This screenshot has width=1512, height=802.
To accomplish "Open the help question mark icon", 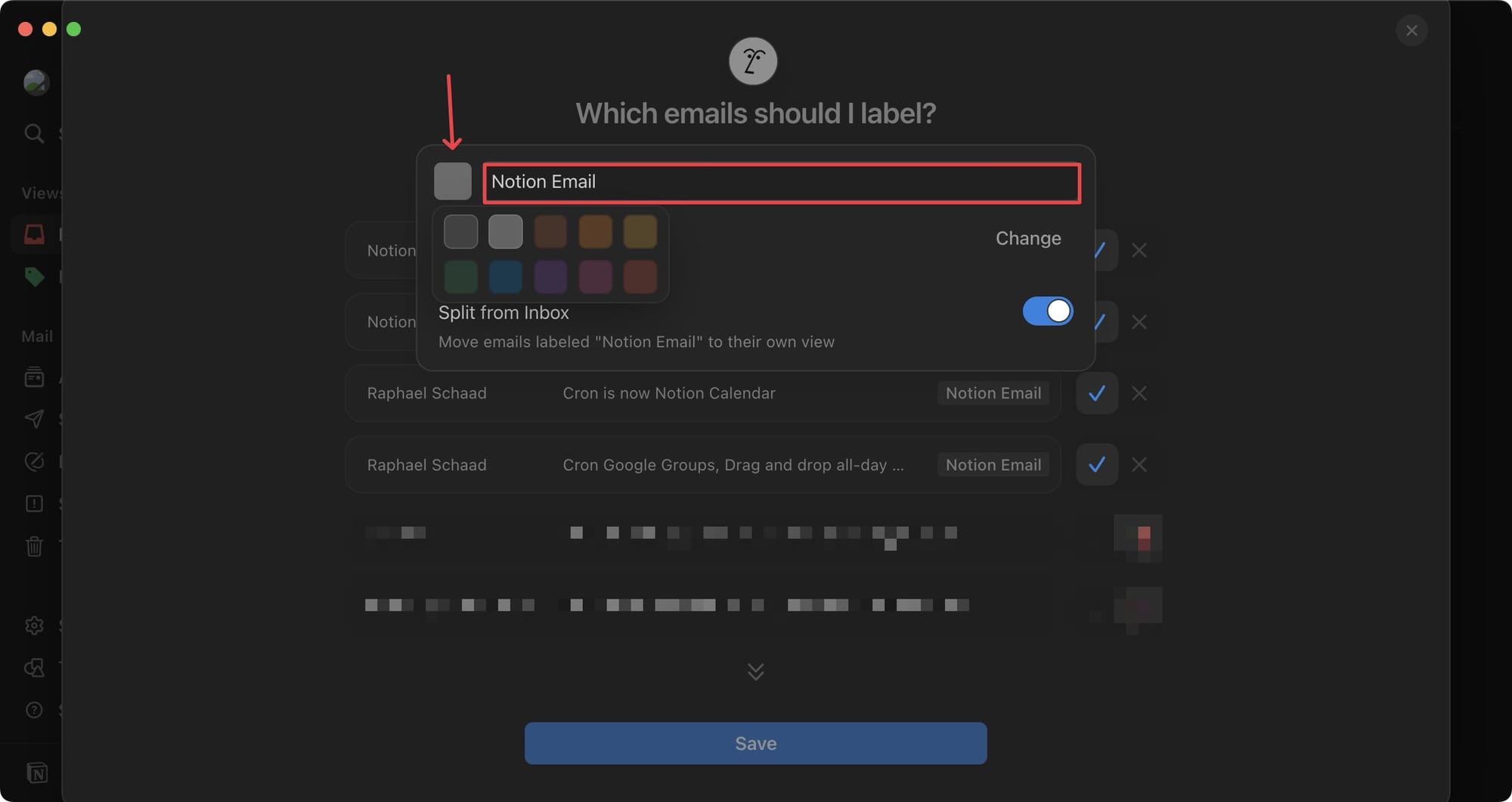I will [34, 710].
